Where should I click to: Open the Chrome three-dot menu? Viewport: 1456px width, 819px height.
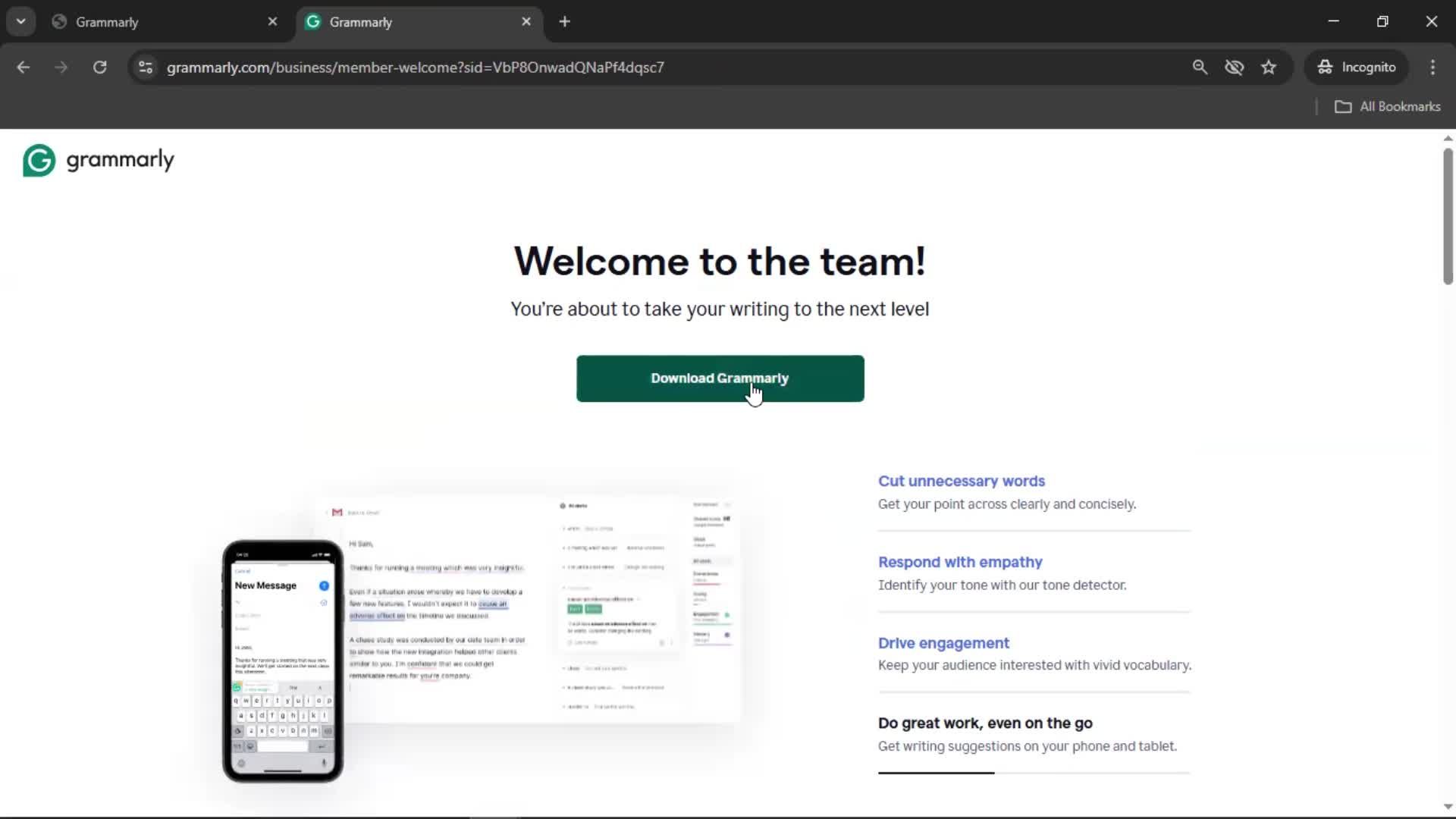1432,67
